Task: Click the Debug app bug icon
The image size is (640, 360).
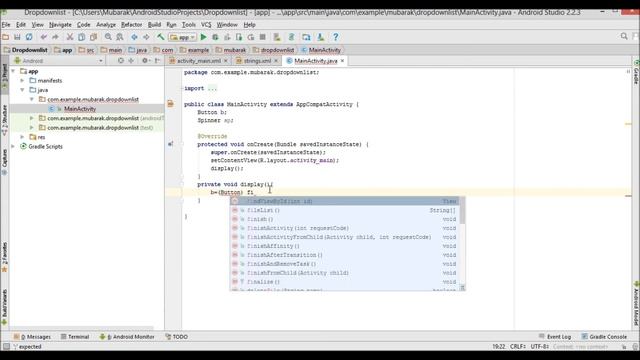Action: (215, 37)
